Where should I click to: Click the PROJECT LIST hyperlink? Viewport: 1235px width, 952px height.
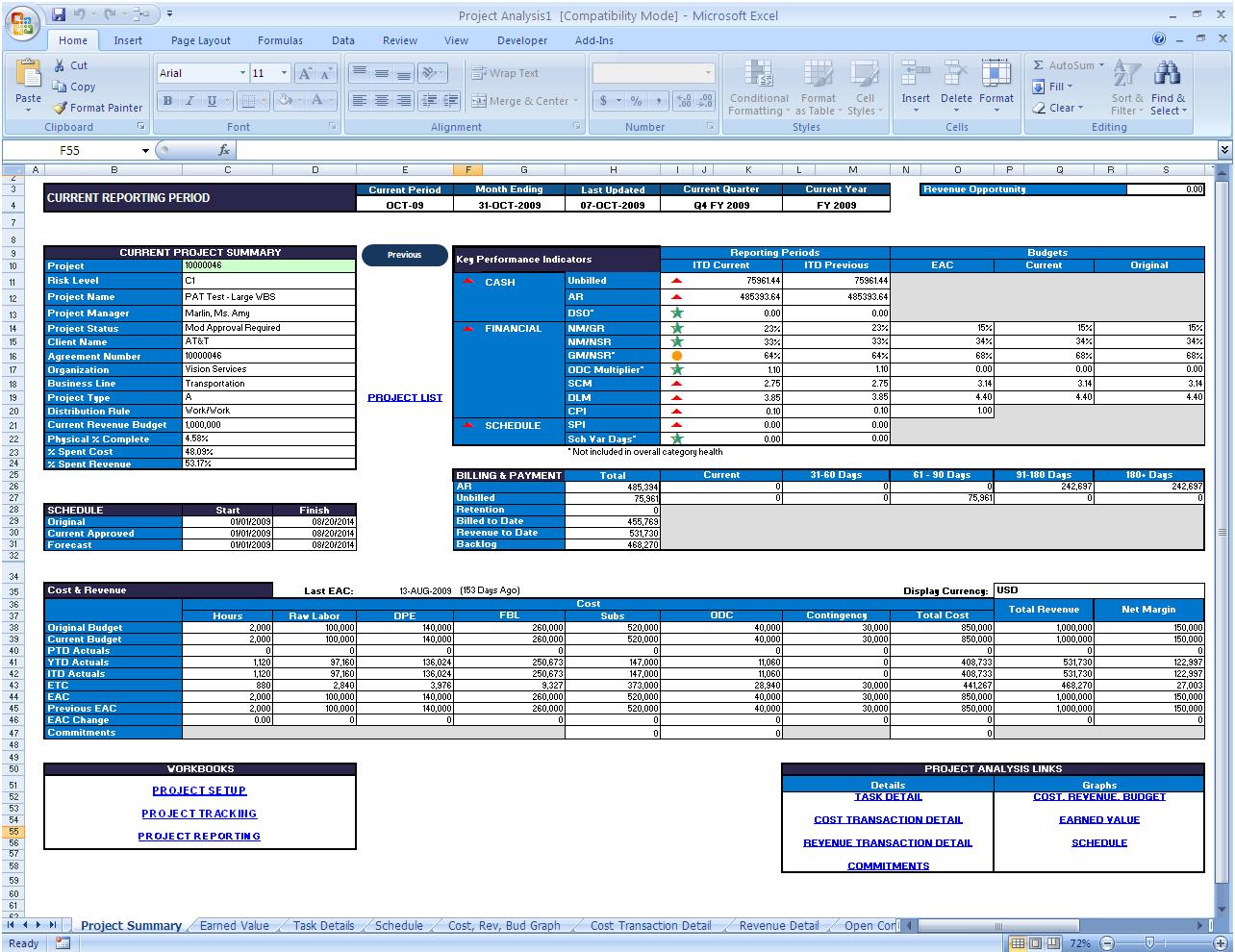coord(405,396)
